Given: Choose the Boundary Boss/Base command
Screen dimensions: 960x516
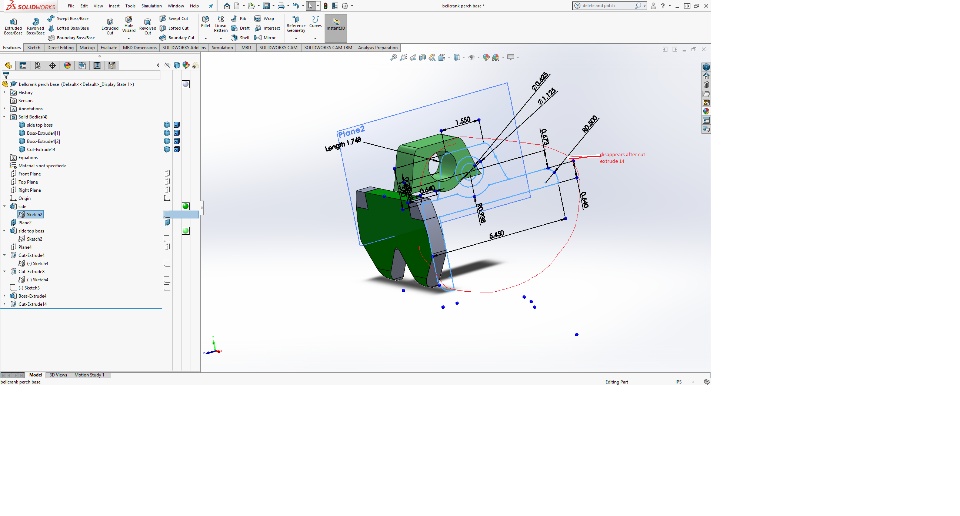Looking at the screenshot, I should pyautogui.click(x=70, y=37).
